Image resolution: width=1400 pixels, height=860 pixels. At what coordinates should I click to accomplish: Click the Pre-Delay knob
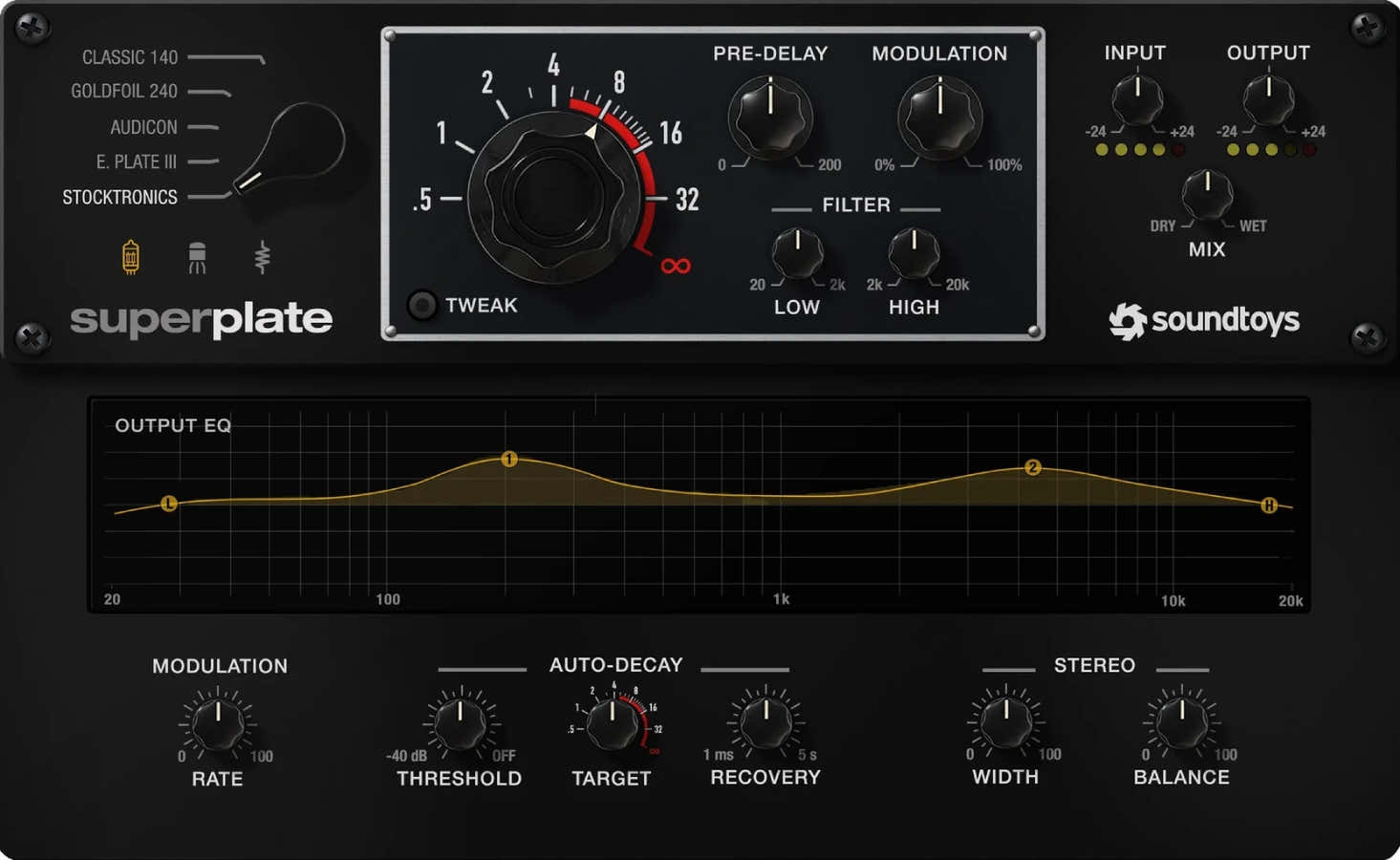pyautogui.click(x=770, y=118)
